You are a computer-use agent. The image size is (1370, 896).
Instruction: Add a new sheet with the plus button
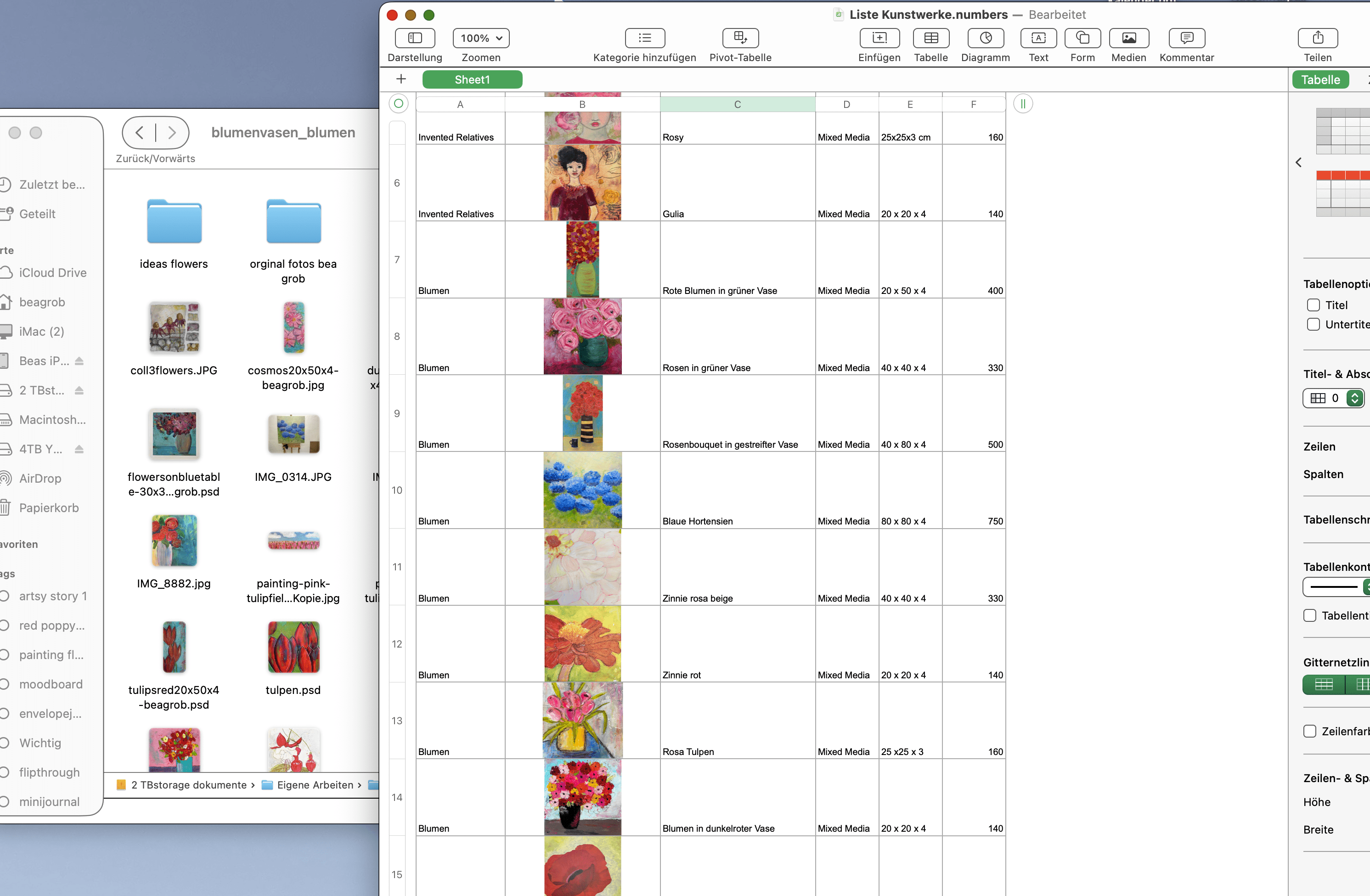click(x=401, y=79)
